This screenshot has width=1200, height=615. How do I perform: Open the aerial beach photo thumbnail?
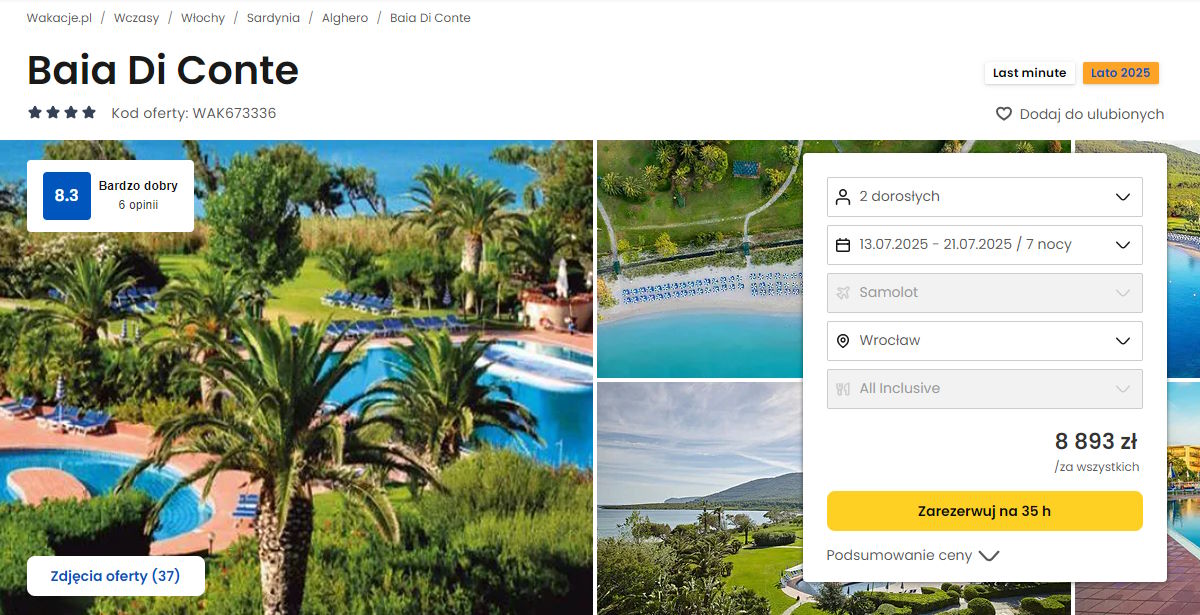coord(700,258)
